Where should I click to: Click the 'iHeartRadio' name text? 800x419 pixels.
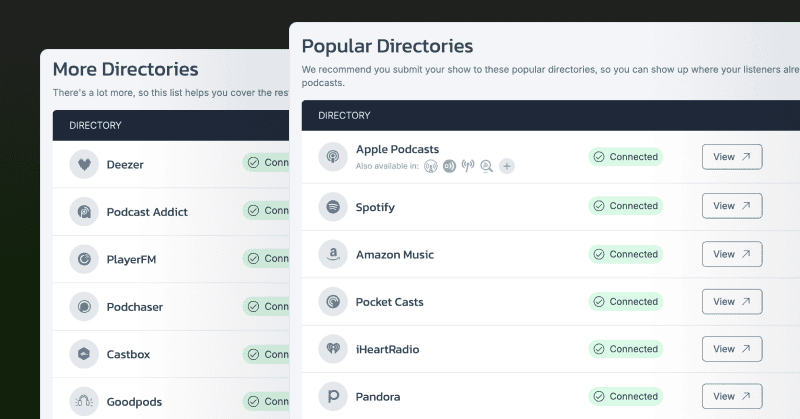pyautogui.click(x=387, y=350)
